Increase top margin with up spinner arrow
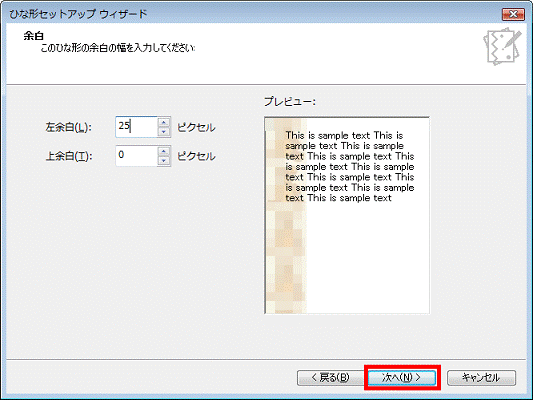This screenshot has width=533, height=400. click(x=164, y=151)
